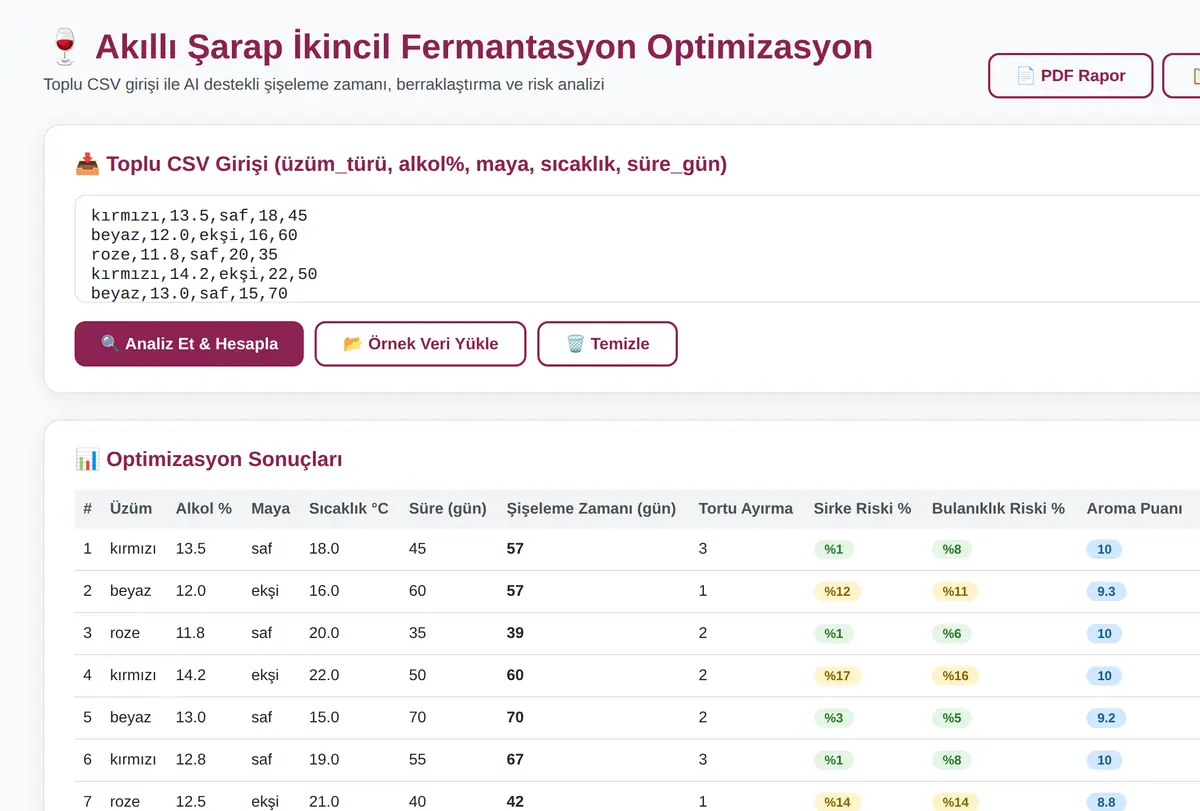Screen dimensions: 1200x811
Task: Click temperature 21.0 in row 7
Action: point(324,801)
